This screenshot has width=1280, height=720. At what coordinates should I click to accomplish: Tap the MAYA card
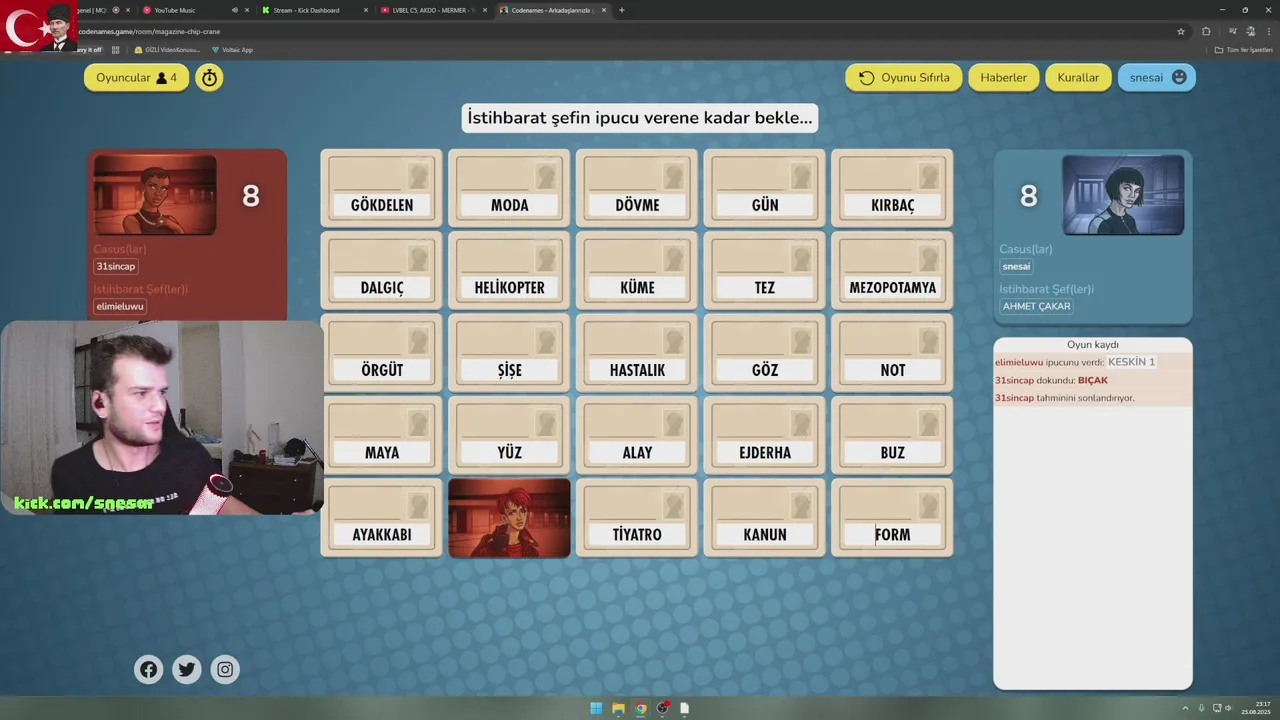381,435
